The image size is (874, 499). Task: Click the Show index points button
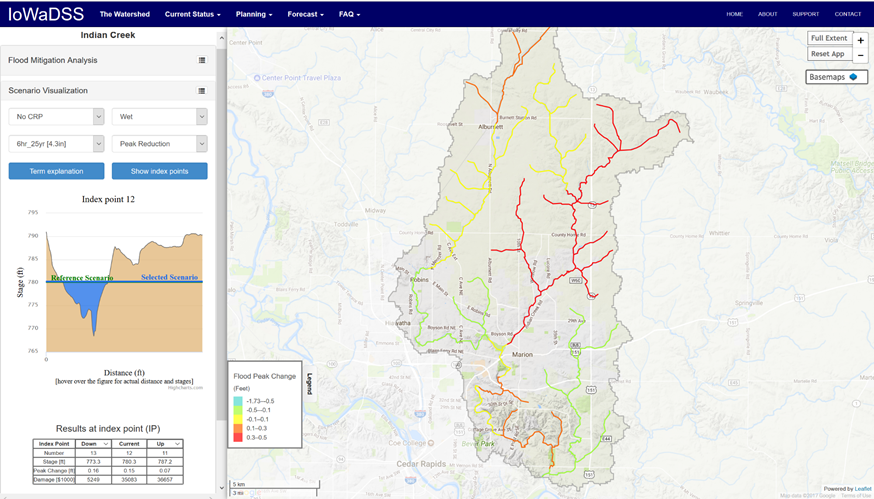tap(159, 171)
